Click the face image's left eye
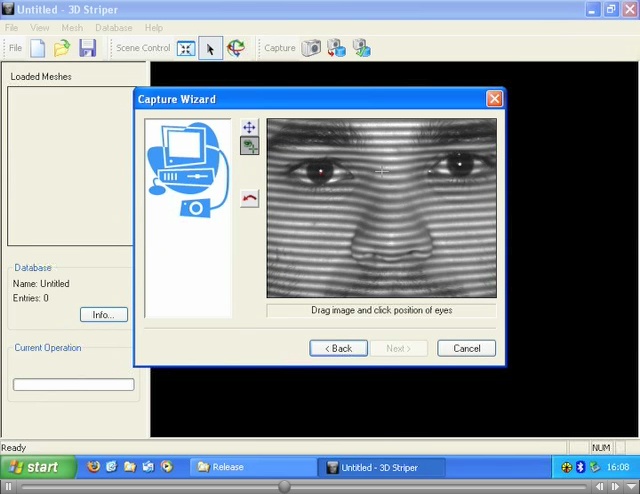Image resolution: width=640 pixels, height=494 pixels. 320,171
